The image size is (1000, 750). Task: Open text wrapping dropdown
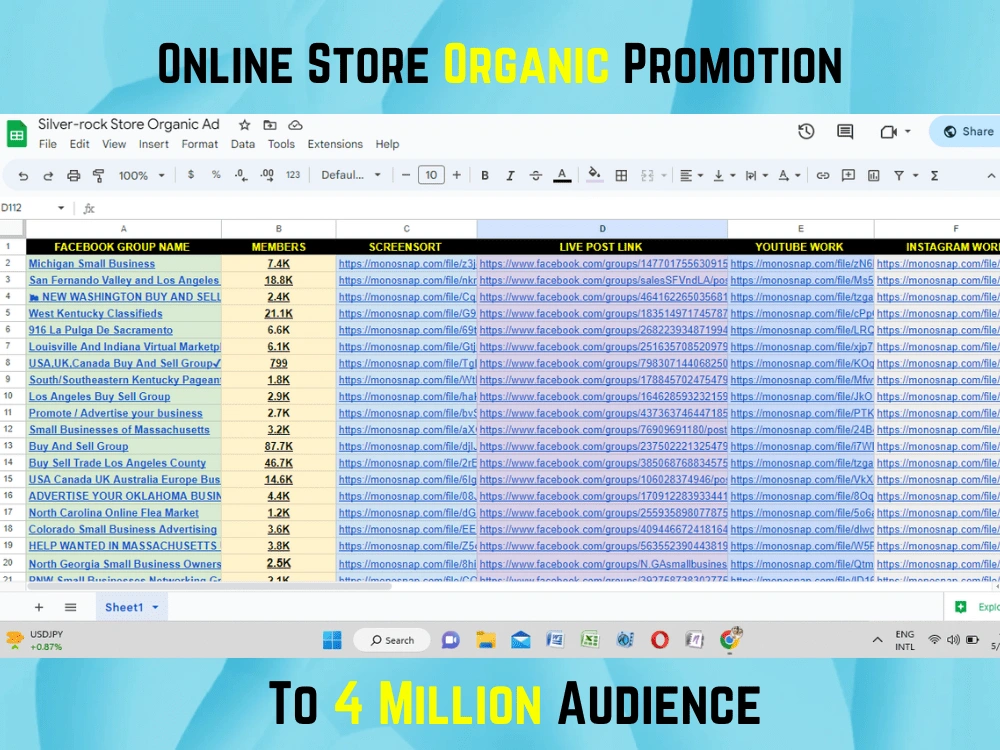click(756, 175)
